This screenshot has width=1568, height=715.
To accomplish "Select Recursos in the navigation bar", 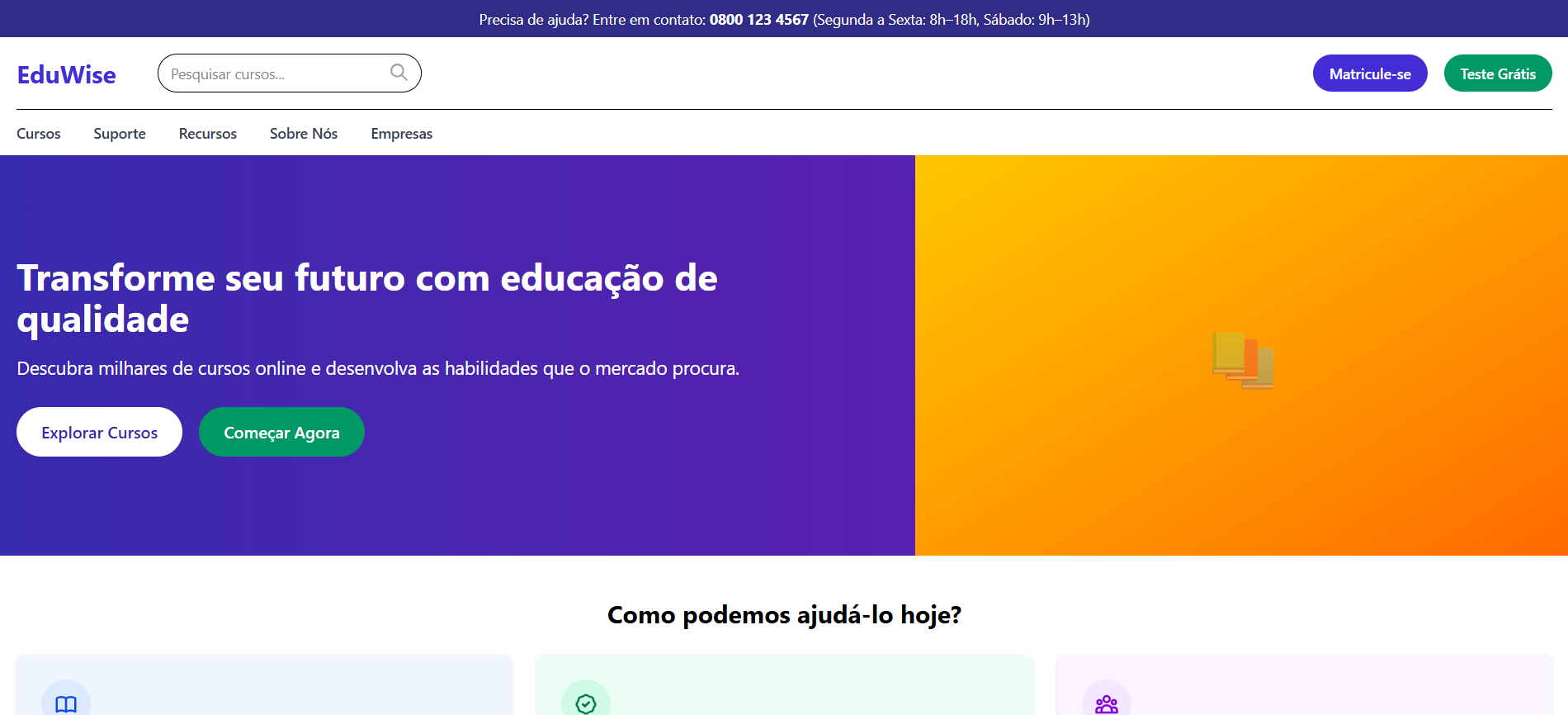I will click(x=208, y=134).
